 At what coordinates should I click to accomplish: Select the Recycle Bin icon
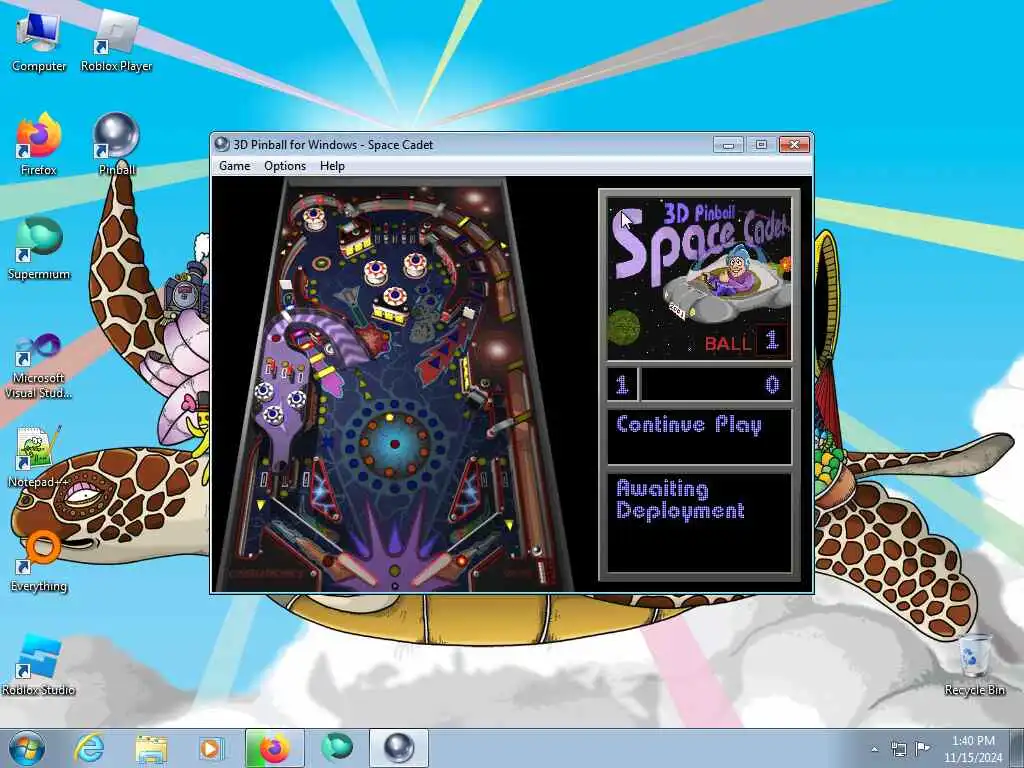(x=974, y=665)
